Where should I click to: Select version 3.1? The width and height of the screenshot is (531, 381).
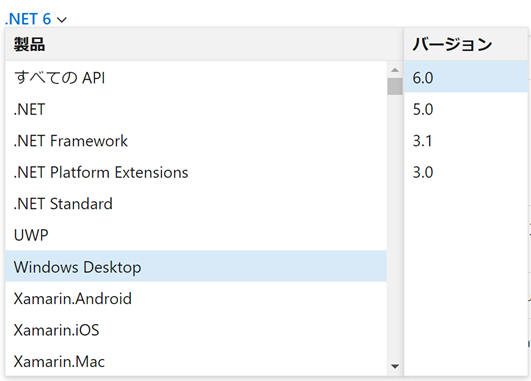(466, 141)
